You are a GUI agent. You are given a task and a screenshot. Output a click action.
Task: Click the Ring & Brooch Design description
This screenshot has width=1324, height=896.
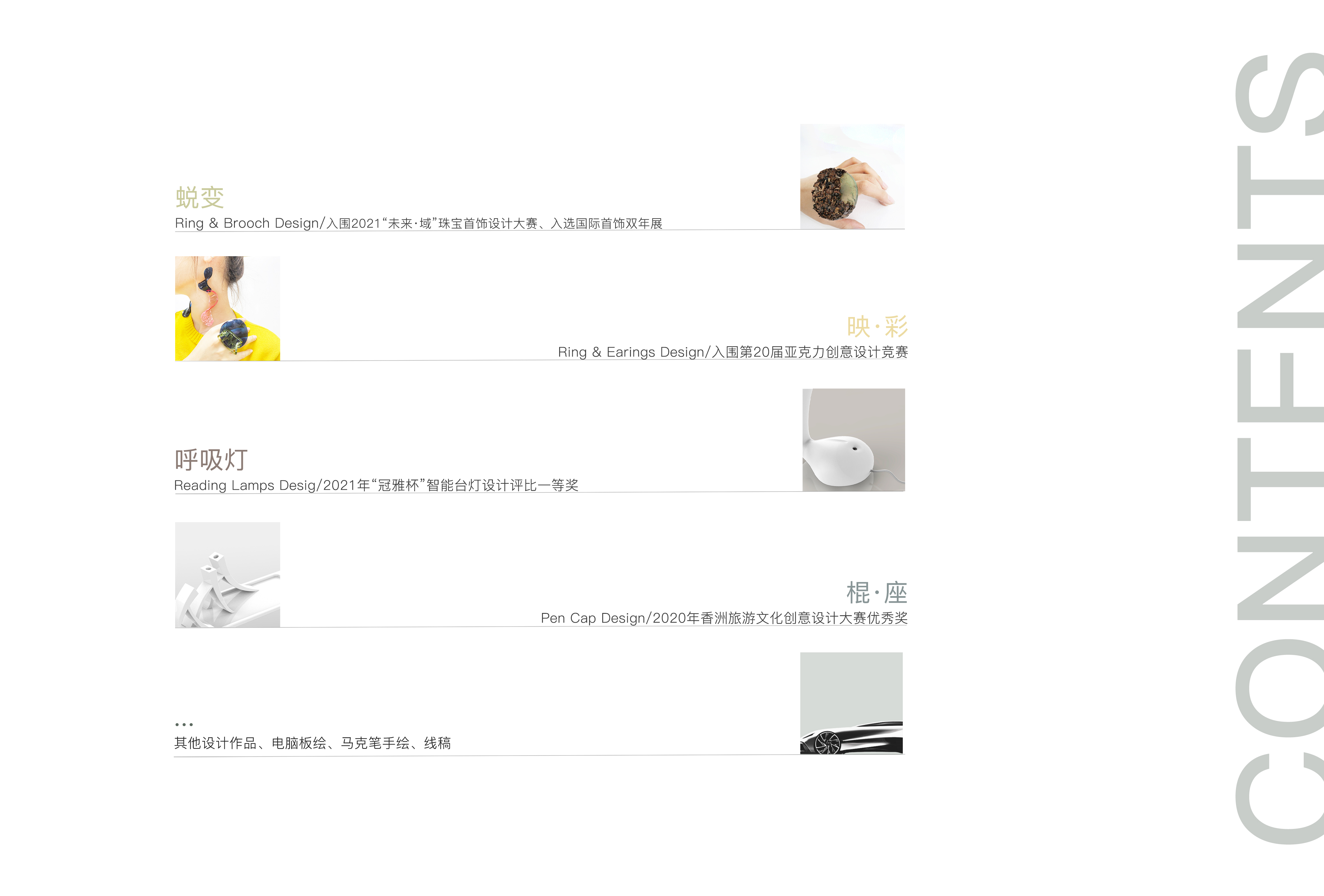(x=419, y=223)
